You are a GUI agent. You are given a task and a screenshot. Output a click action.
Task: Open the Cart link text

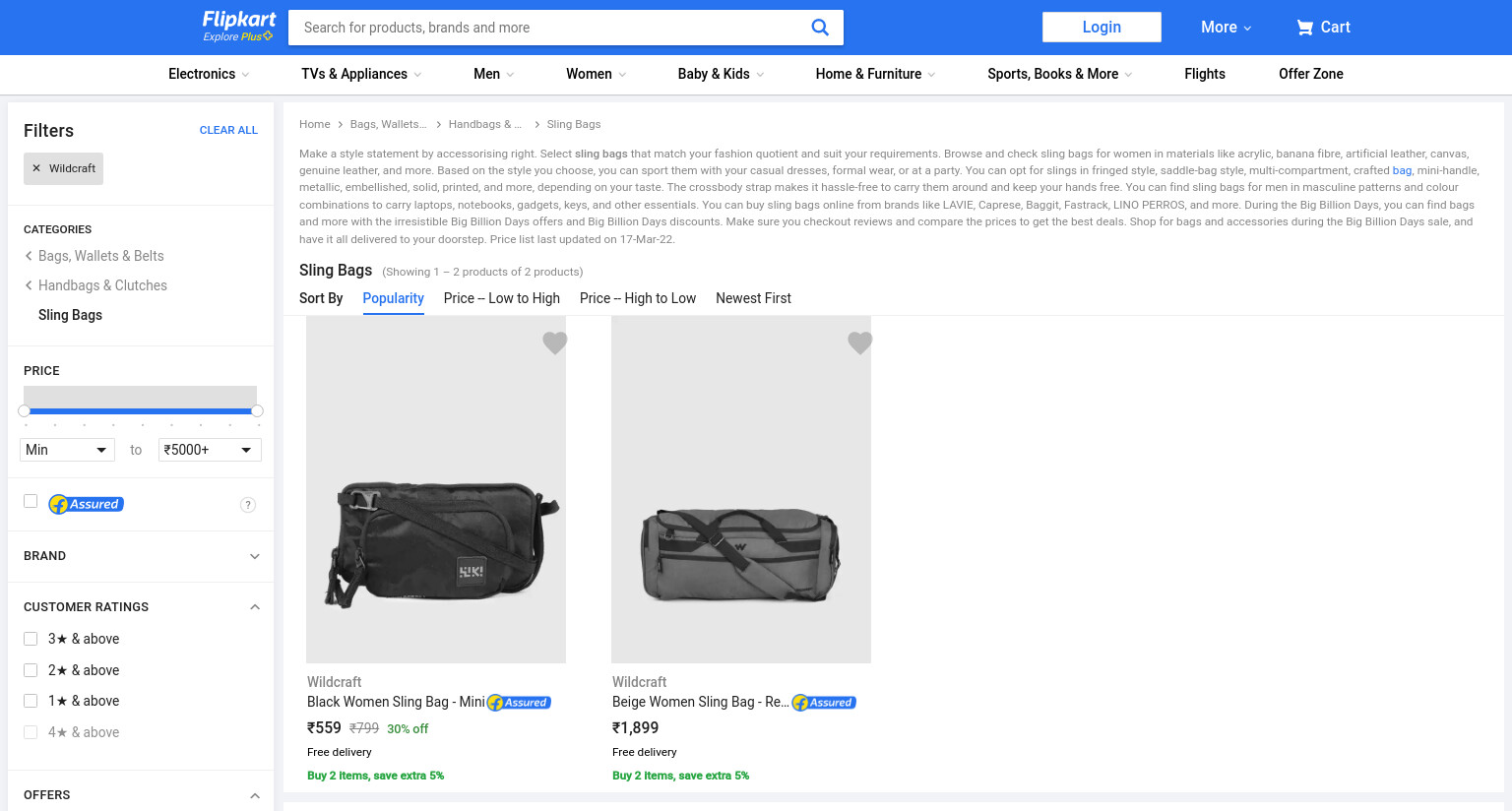click(x=1335, y=28)
